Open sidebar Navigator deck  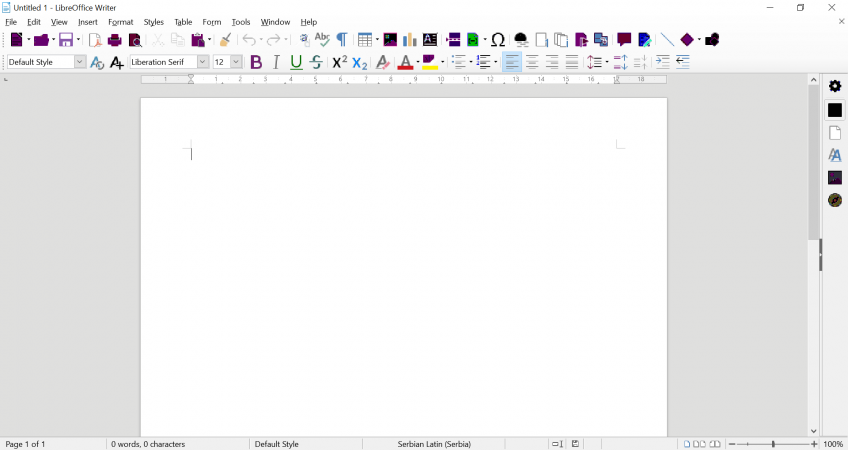(834, 200)
